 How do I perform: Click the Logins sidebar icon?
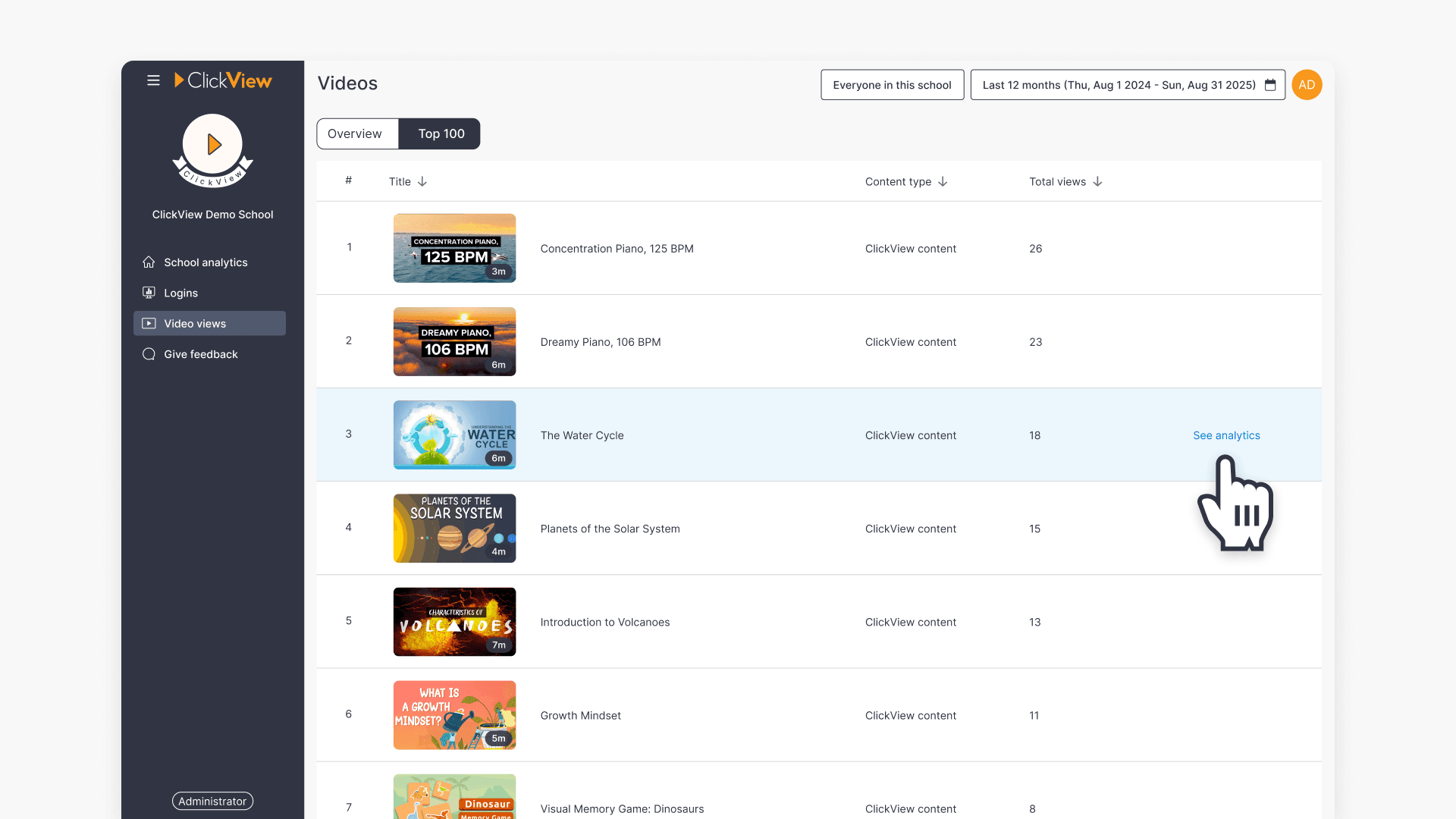tap(149, 293)
